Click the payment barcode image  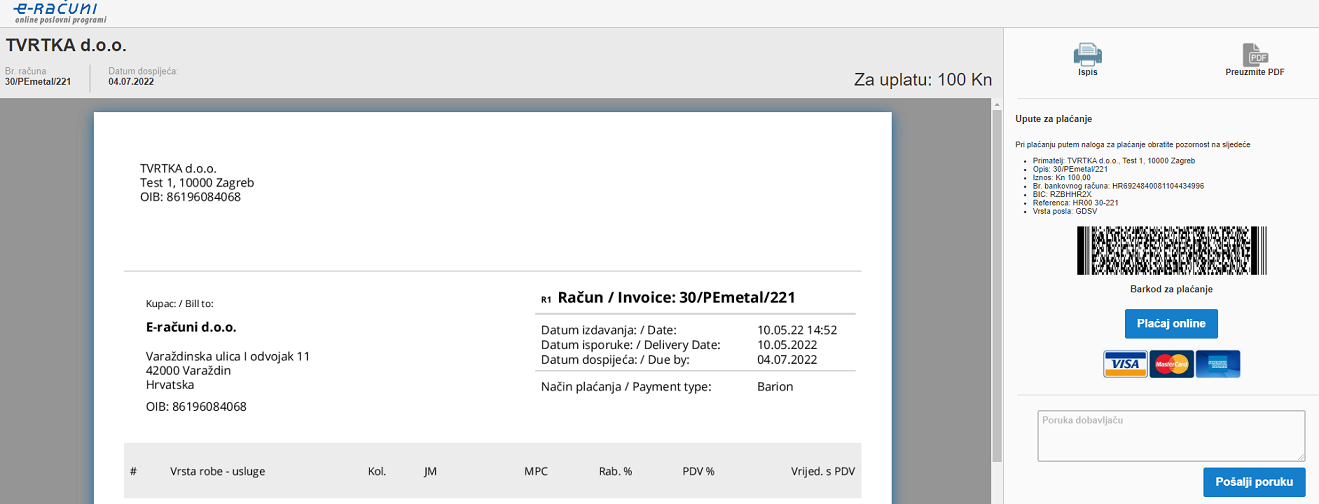[x=1171, y=250]
